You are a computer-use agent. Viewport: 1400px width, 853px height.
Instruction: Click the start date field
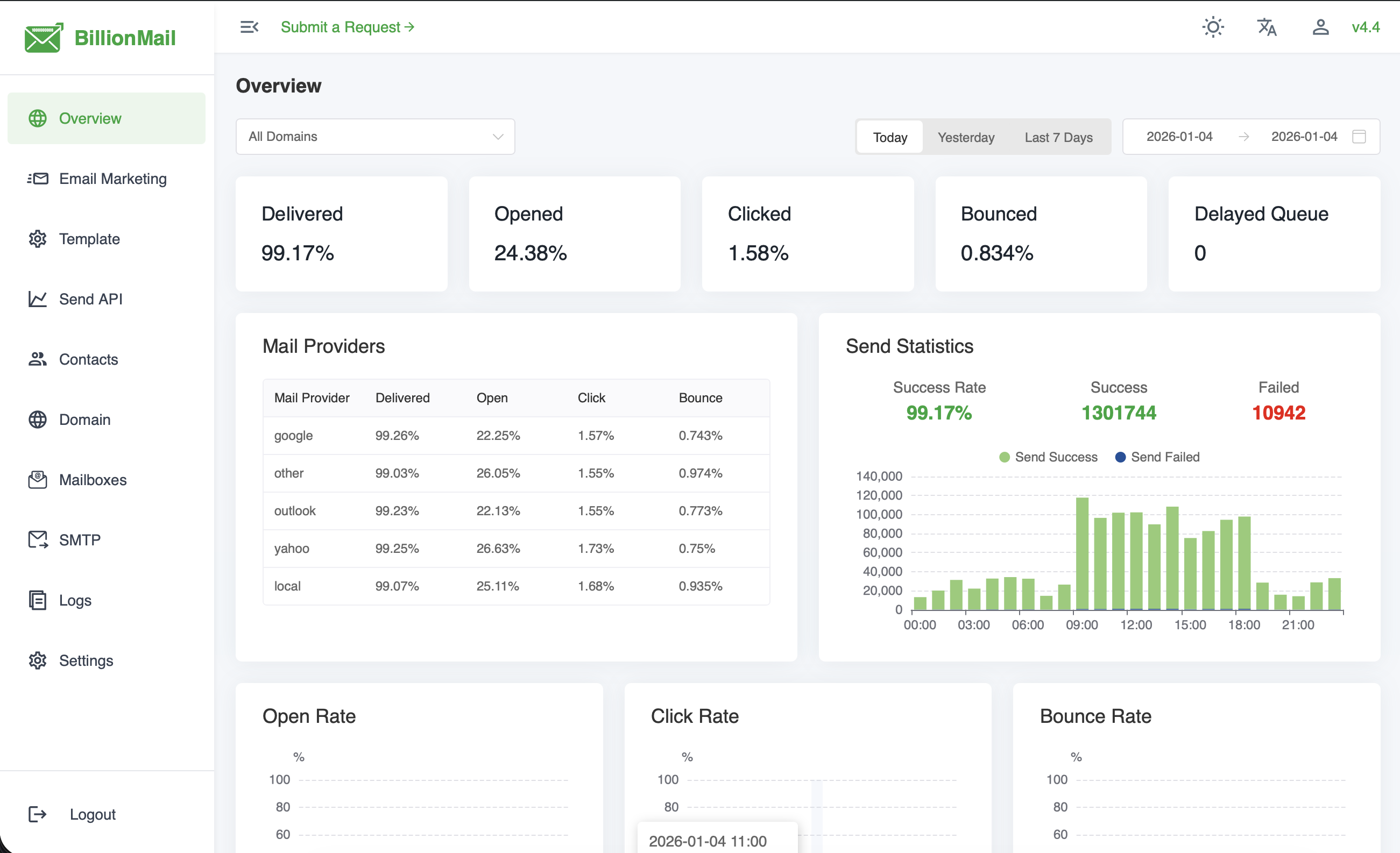click(1178, 136)
